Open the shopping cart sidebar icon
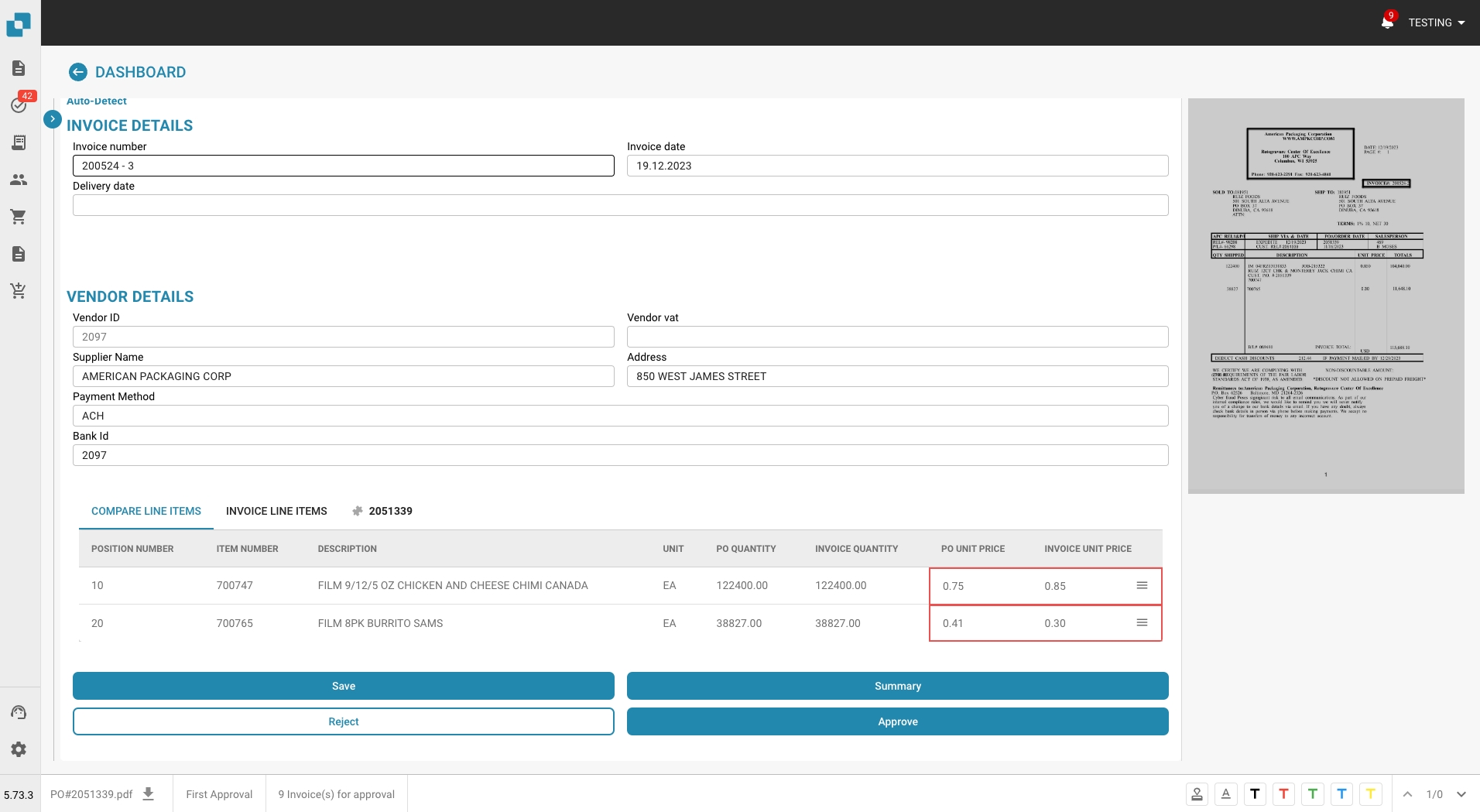Screen dimensions: 1480x812 coord(19,217)
